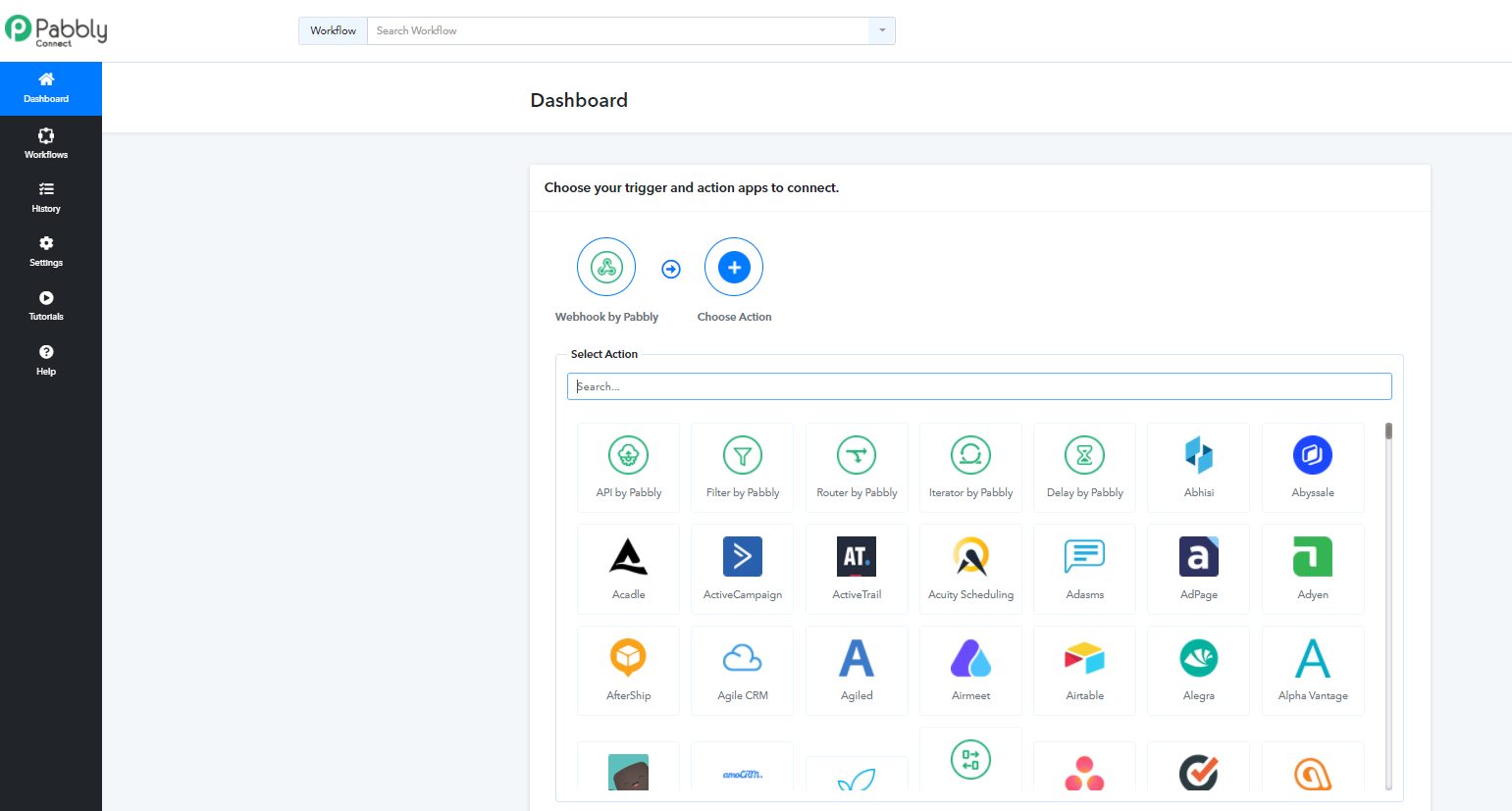
Task: Click the Dashboard page heading text
Action: tap(579, 100)
